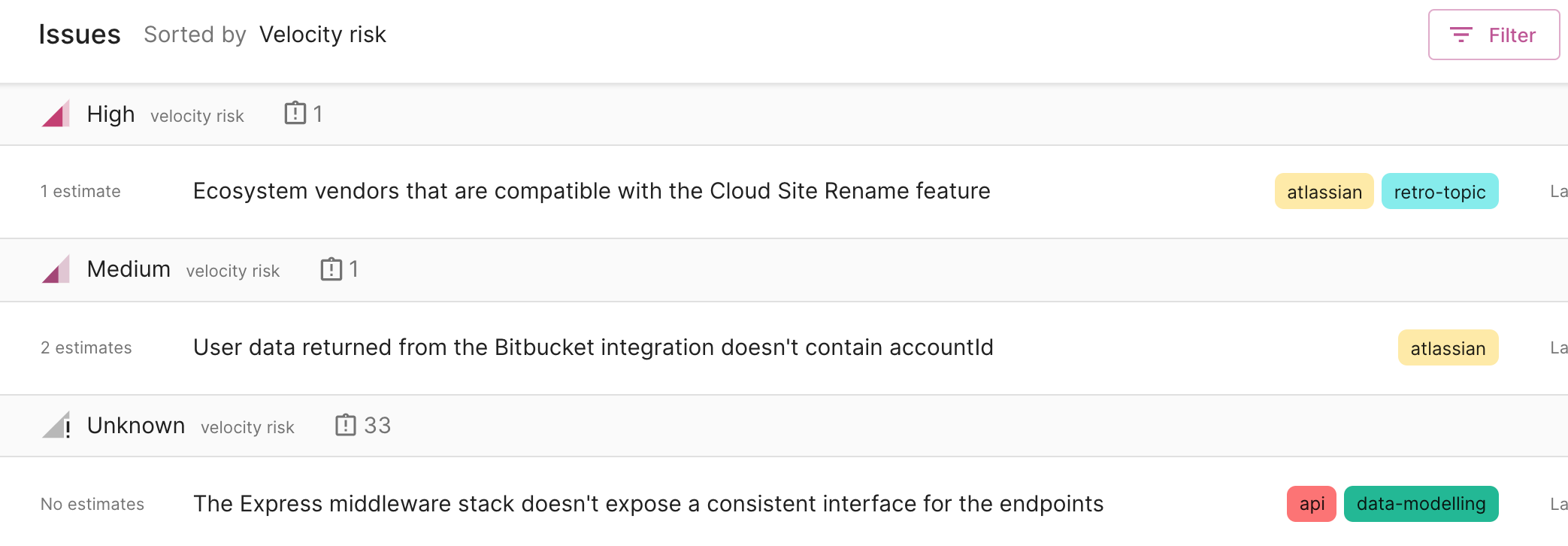Click the 2 estimates text

[x=86, y=347]
